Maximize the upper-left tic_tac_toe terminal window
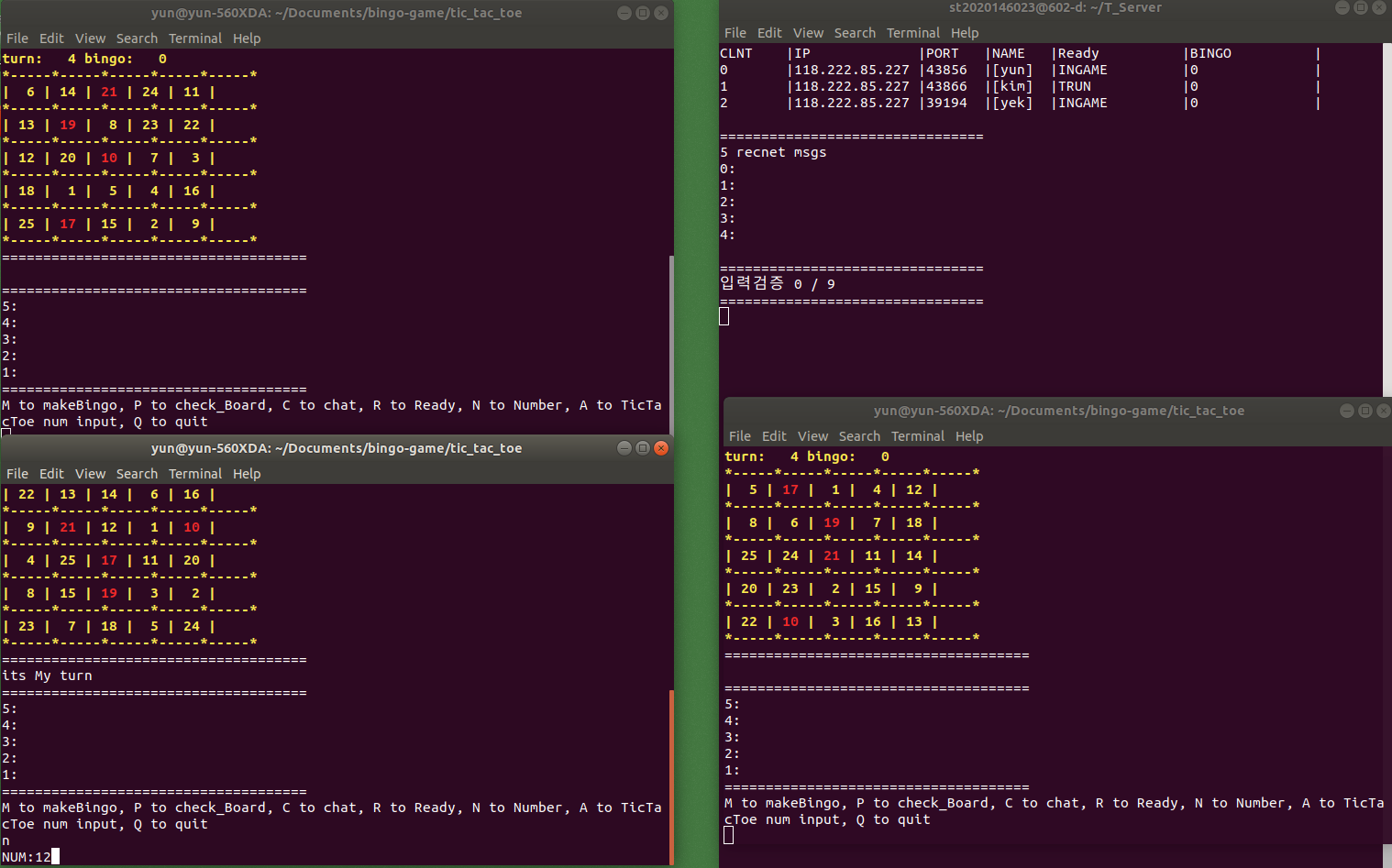Viewport: 1392px width, 868px height. (643, 13)
